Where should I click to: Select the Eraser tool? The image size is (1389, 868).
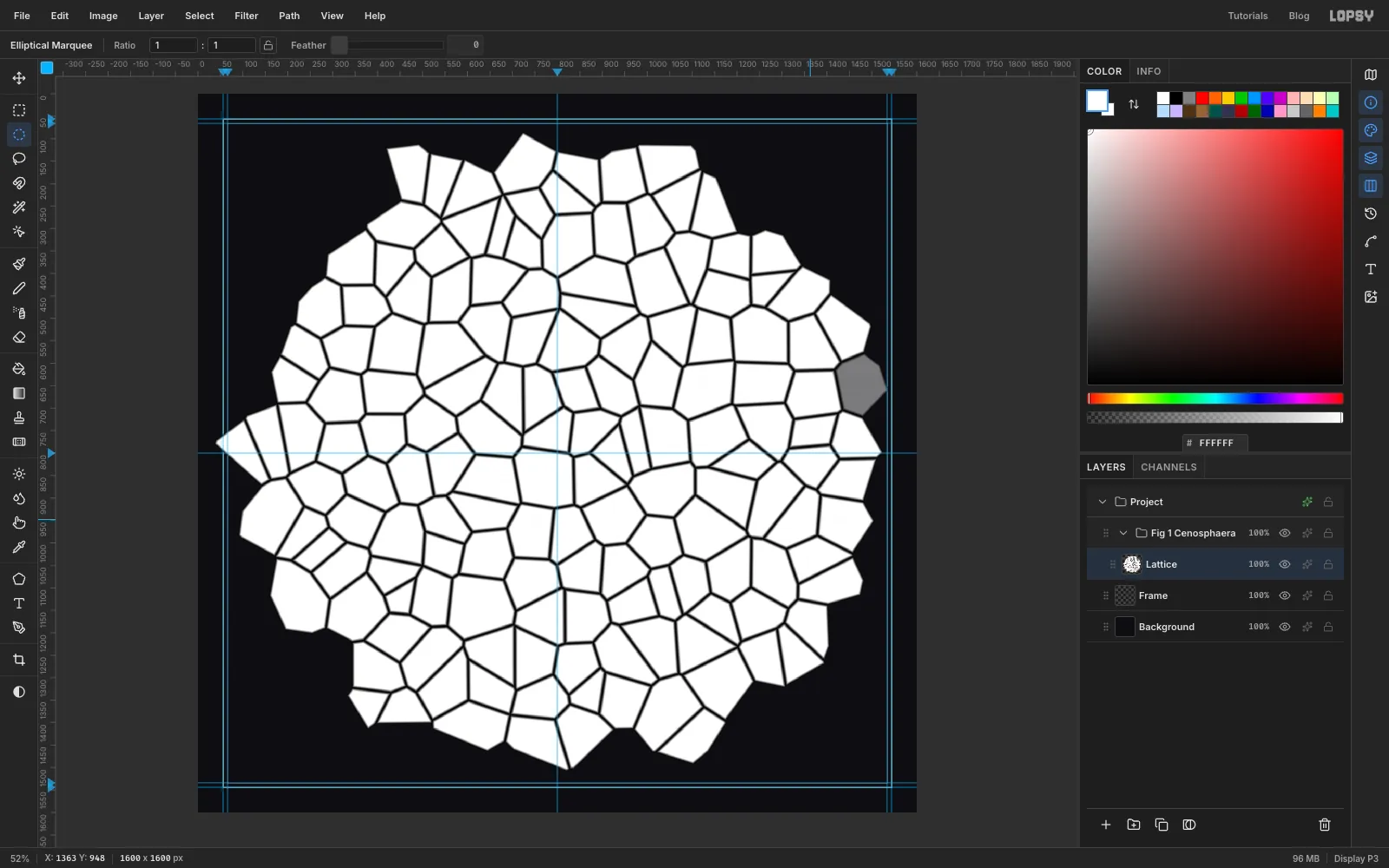coord(19,337)
